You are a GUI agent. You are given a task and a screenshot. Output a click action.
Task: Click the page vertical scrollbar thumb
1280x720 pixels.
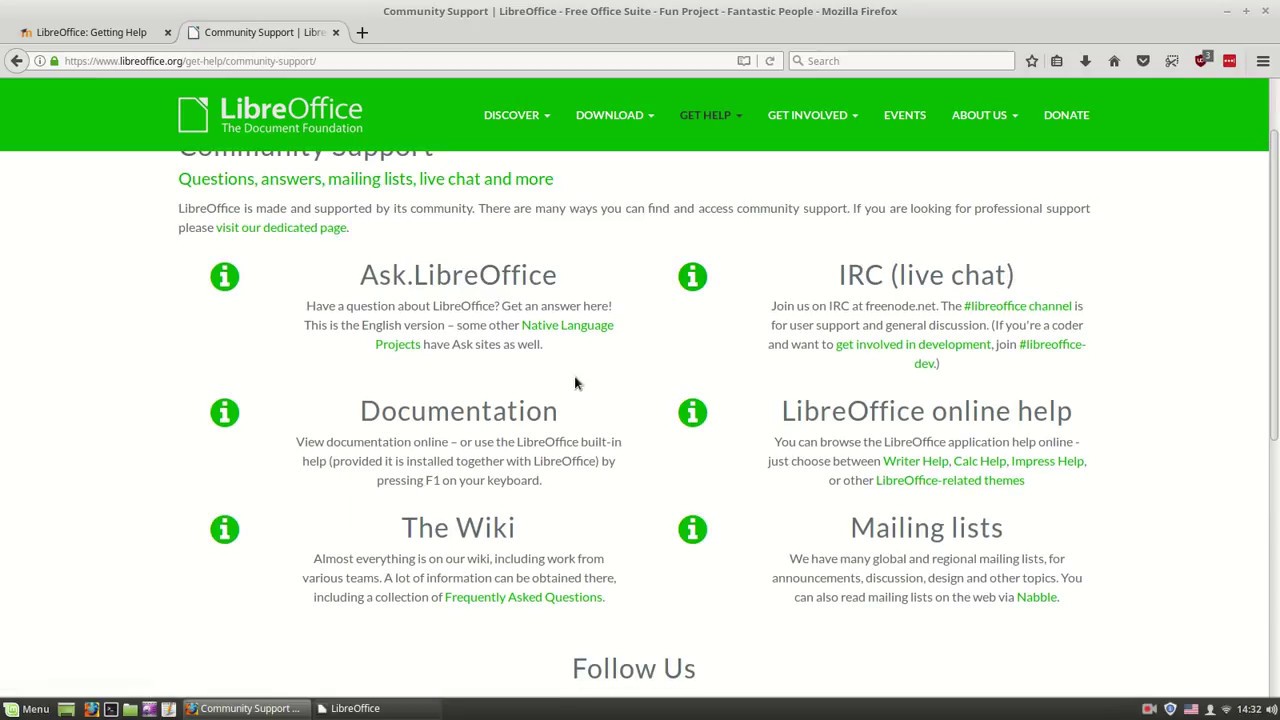(1274, 285)
